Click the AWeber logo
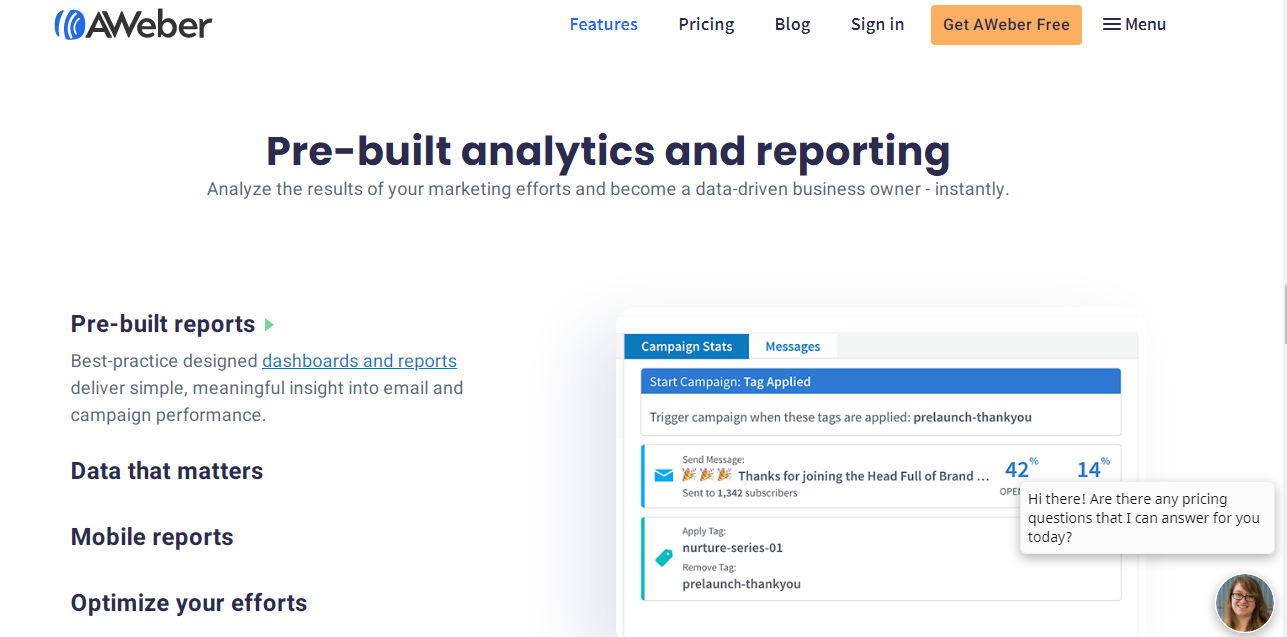 [x=133, y=23]
